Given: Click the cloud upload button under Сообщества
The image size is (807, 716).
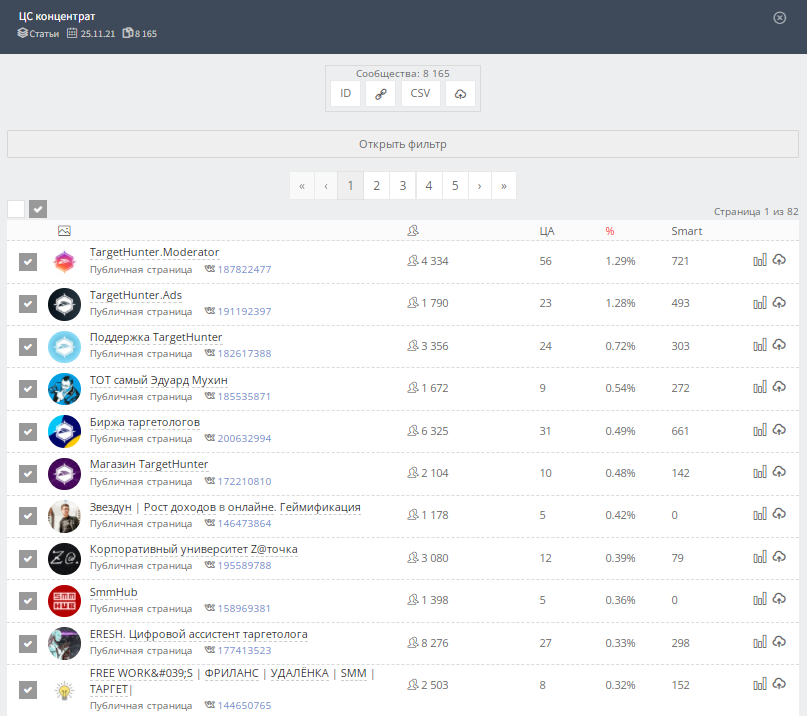Looking at the screenshot, I should (x=460, y=94).
